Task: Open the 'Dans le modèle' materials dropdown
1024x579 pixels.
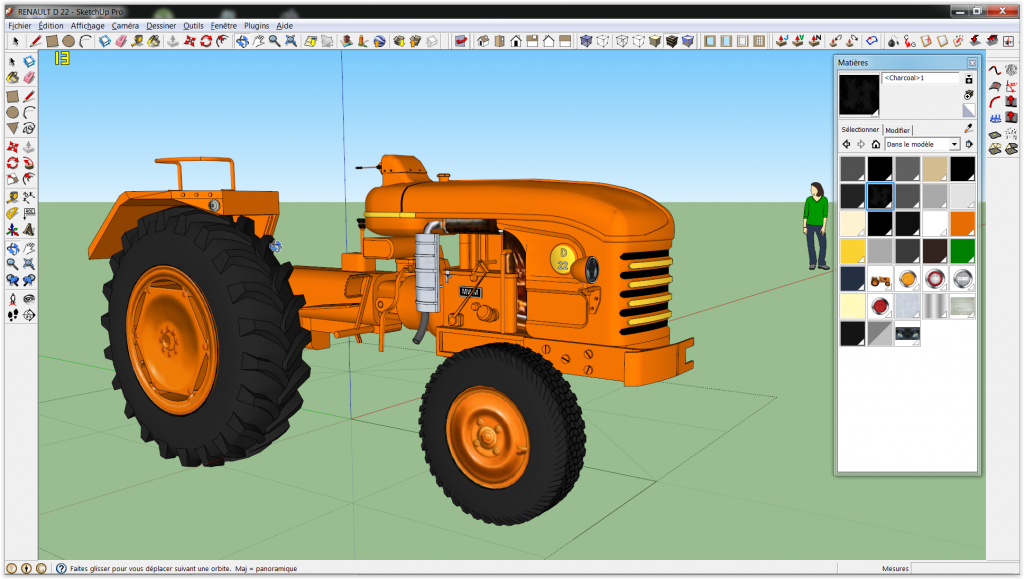Action: pyautogui.click(x=922, y=144)
